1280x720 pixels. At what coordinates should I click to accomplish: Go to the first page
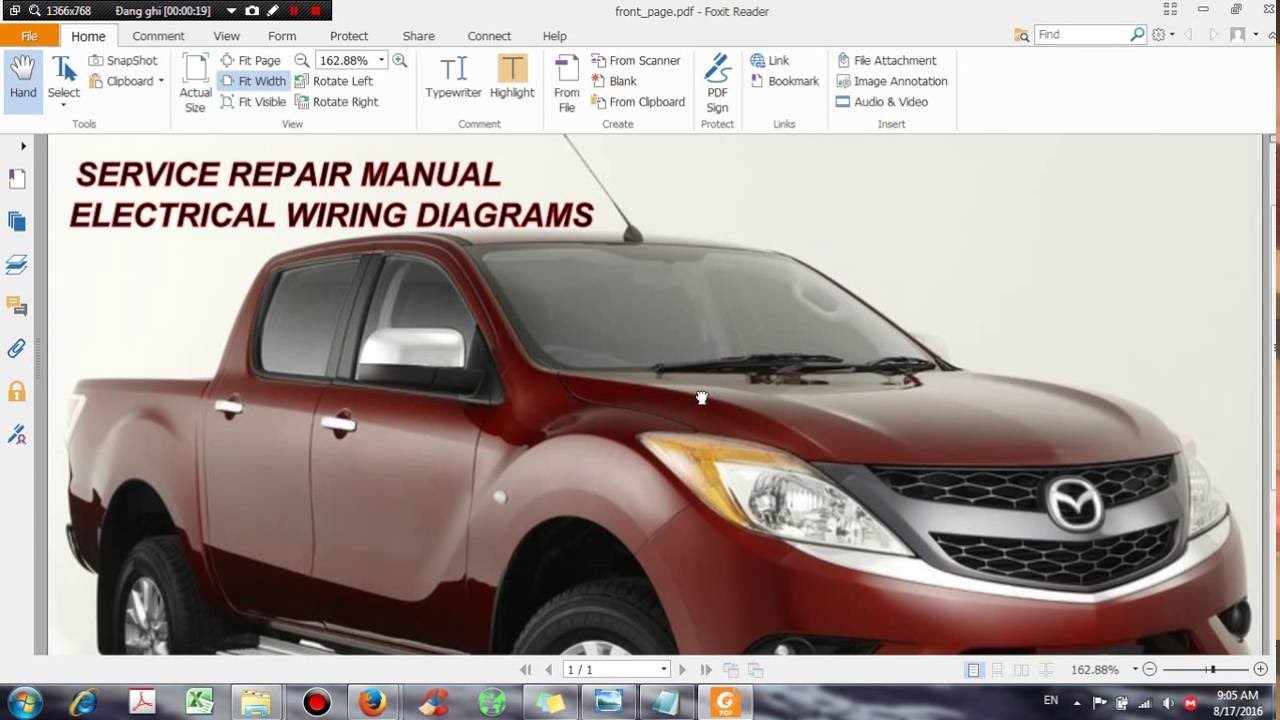click(526, 669)
